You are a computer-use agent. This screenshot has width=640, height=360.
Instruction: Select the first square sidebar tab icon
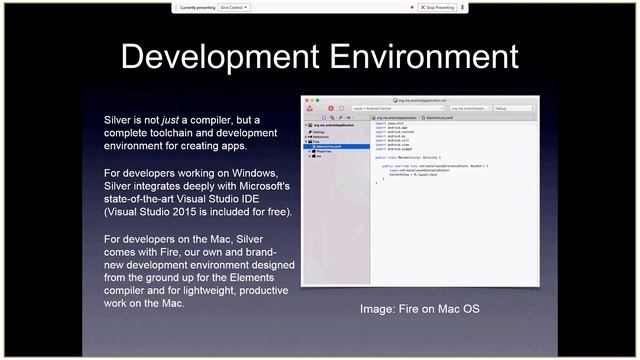coord(324,118)
